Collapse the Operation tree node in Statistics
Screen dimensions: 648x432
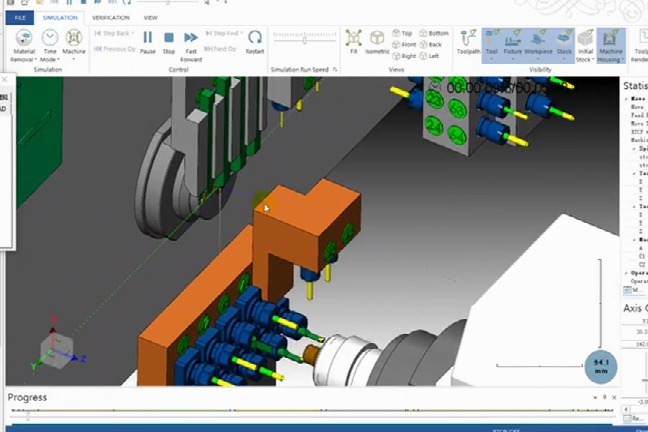coord(627,273)
